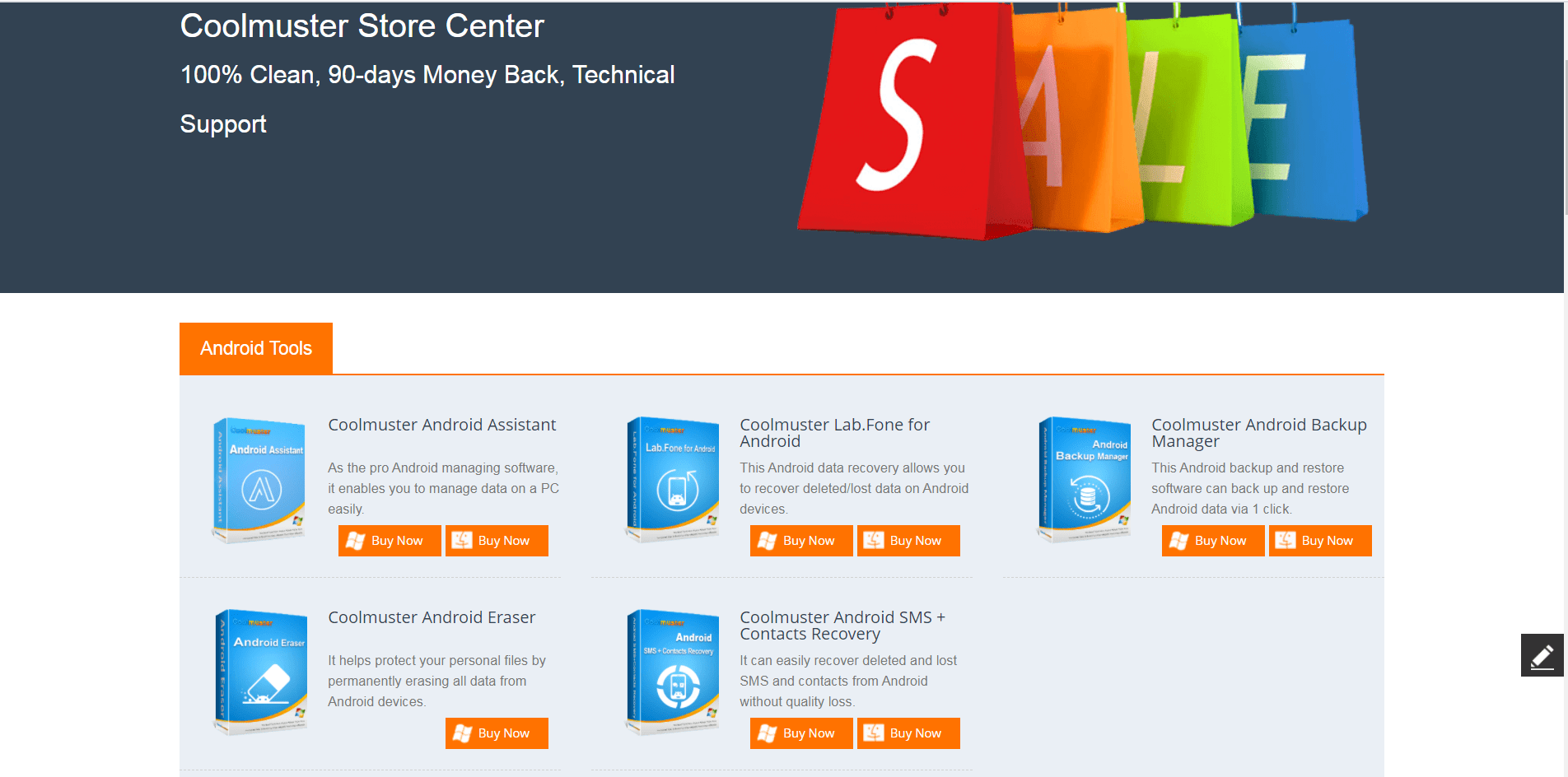Click the SALE shopping bags banner image
Viewport: 1568px width, 777px height.
(x=1083, y=120)
